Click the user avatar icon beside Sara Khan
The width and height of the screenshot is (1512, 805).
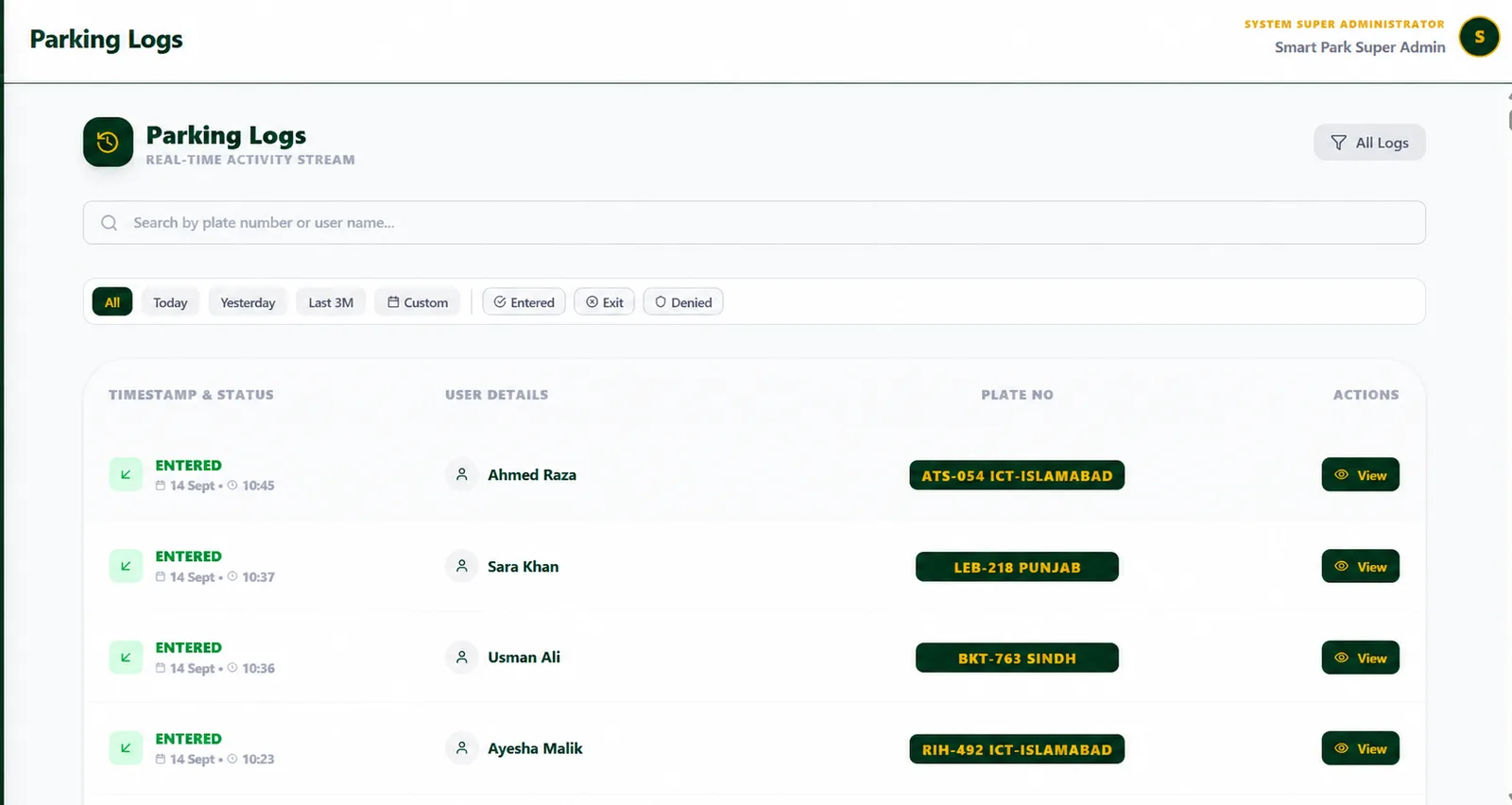tap(462, 566)
